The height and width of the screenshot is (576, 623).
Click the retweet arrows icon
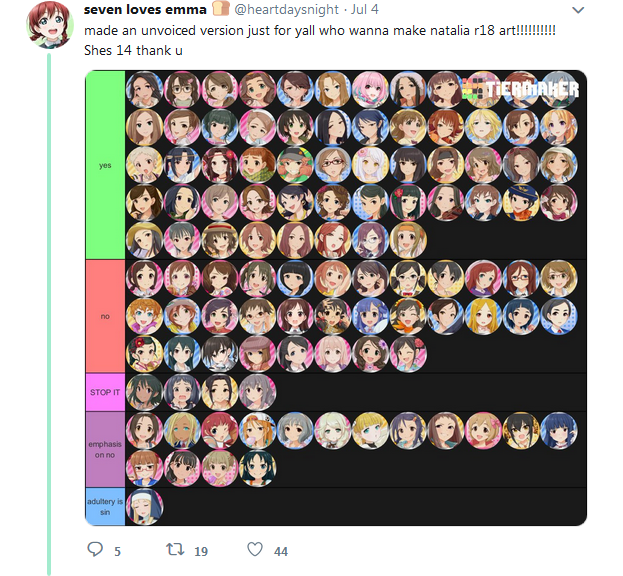pos(175,549)
